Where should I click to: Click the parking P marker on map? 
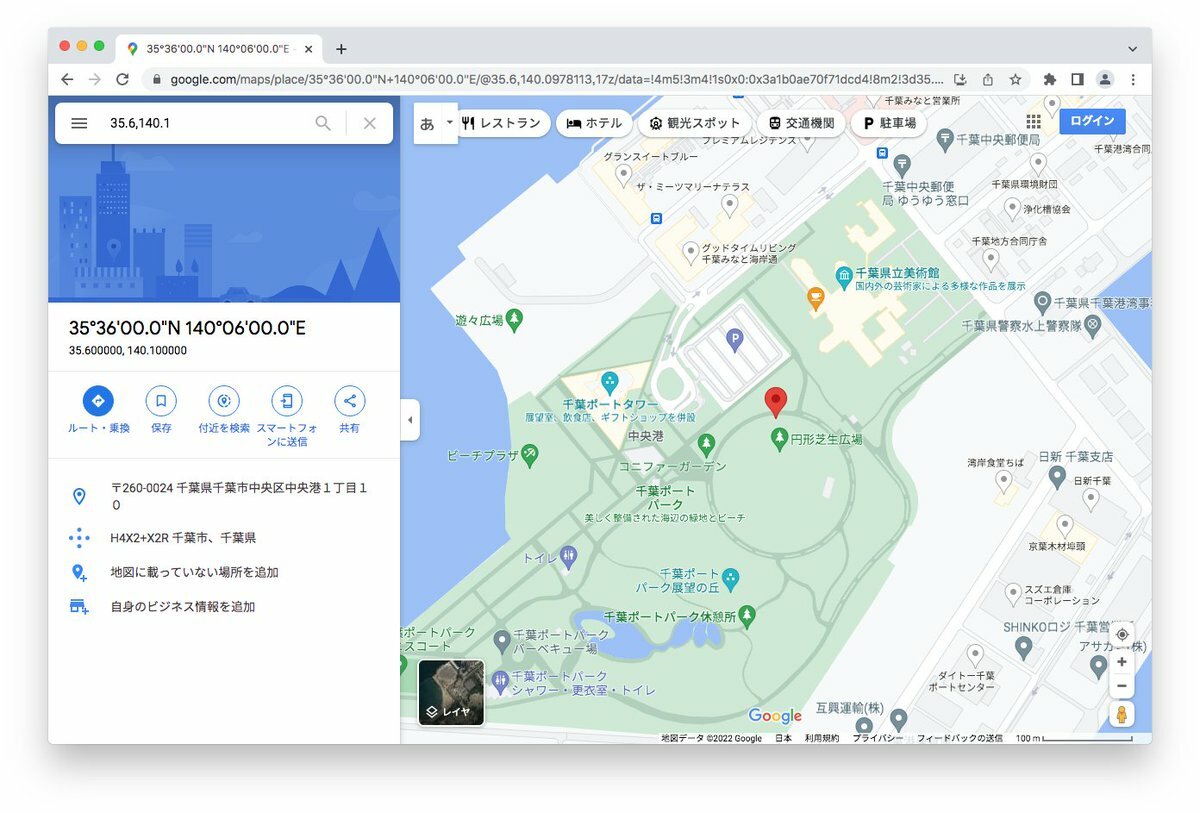click(735, 340)
